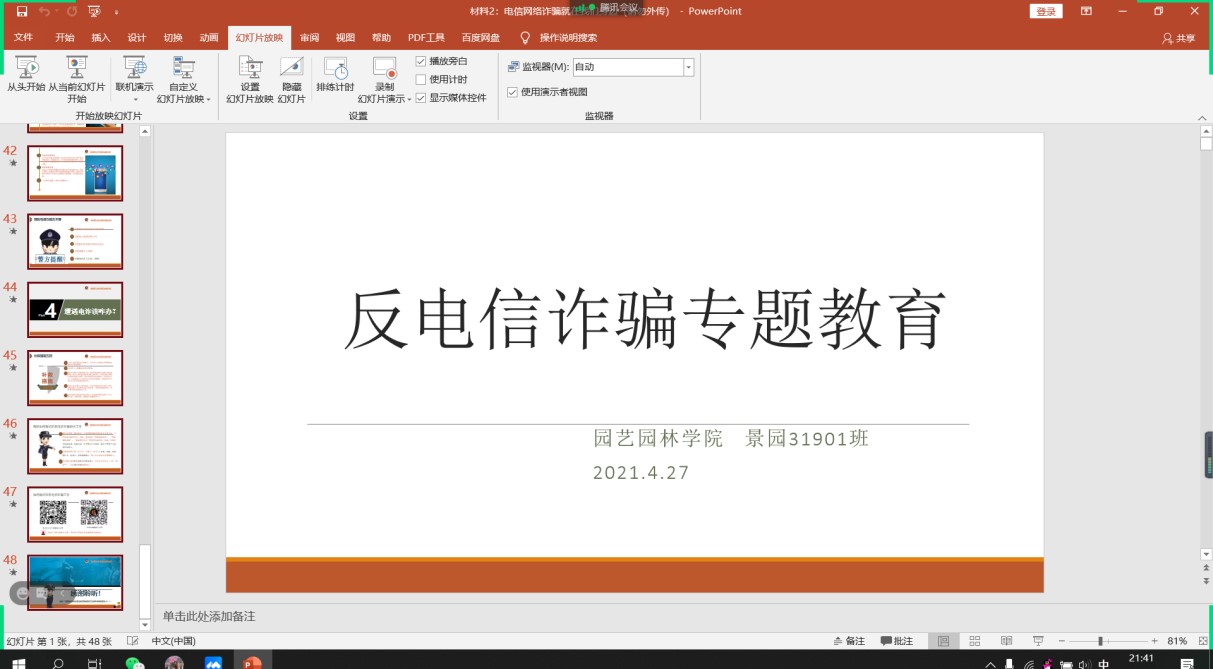Select slide 44 thumbnail in the panel
Image resolution: width=1213 pixels, height=669 pixels.
tap(75, 309)
